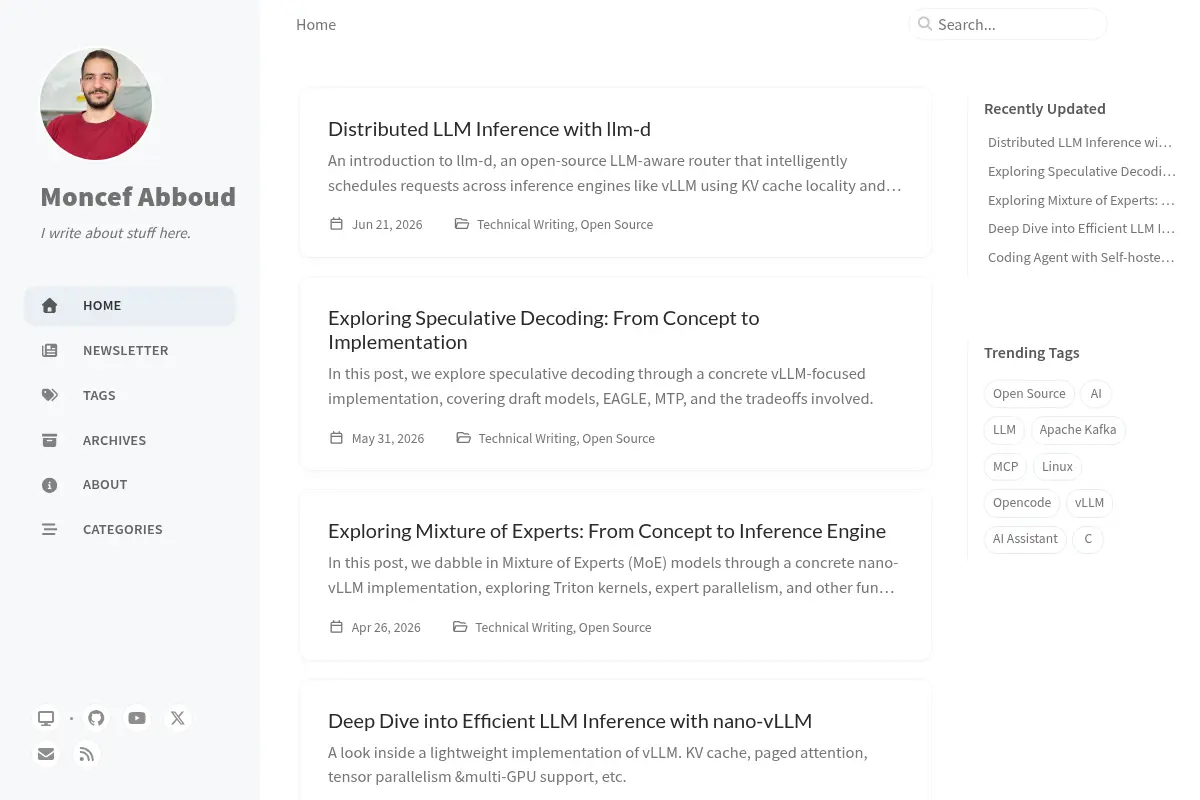The height and width of the screenshot is (800, 1200).
Task: Focus the Search input field
Action: click(1008, 24)
